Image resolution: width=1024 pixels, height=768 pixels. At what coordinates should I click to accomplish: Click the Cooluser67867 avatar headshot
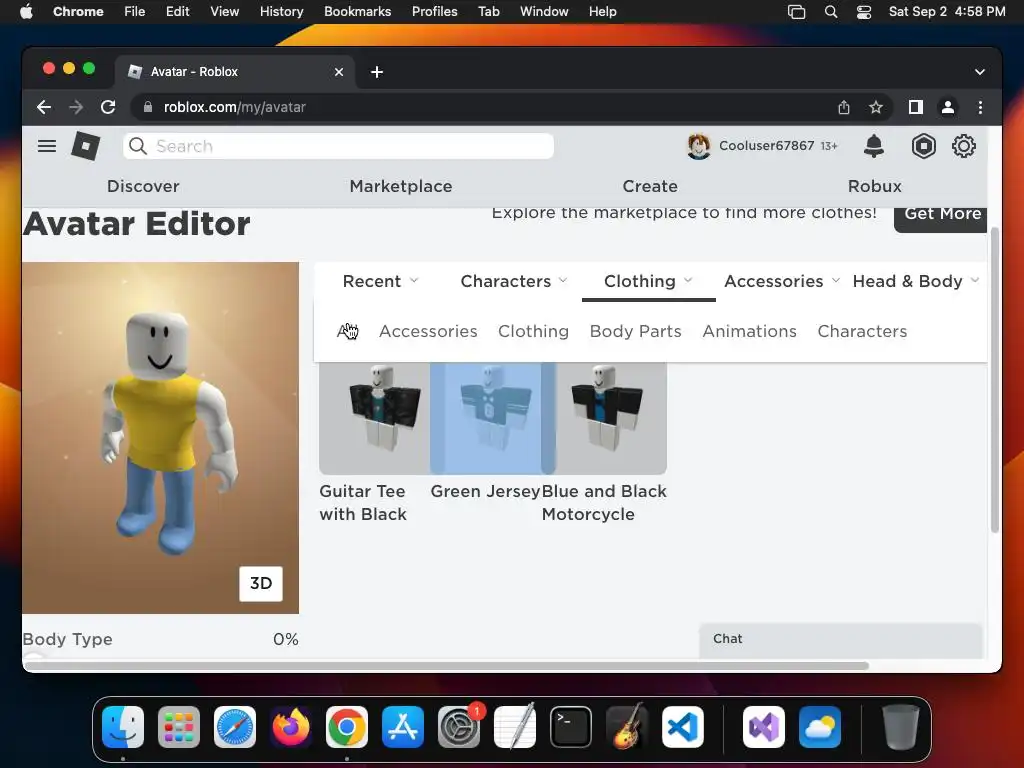[x=699, y=146]
